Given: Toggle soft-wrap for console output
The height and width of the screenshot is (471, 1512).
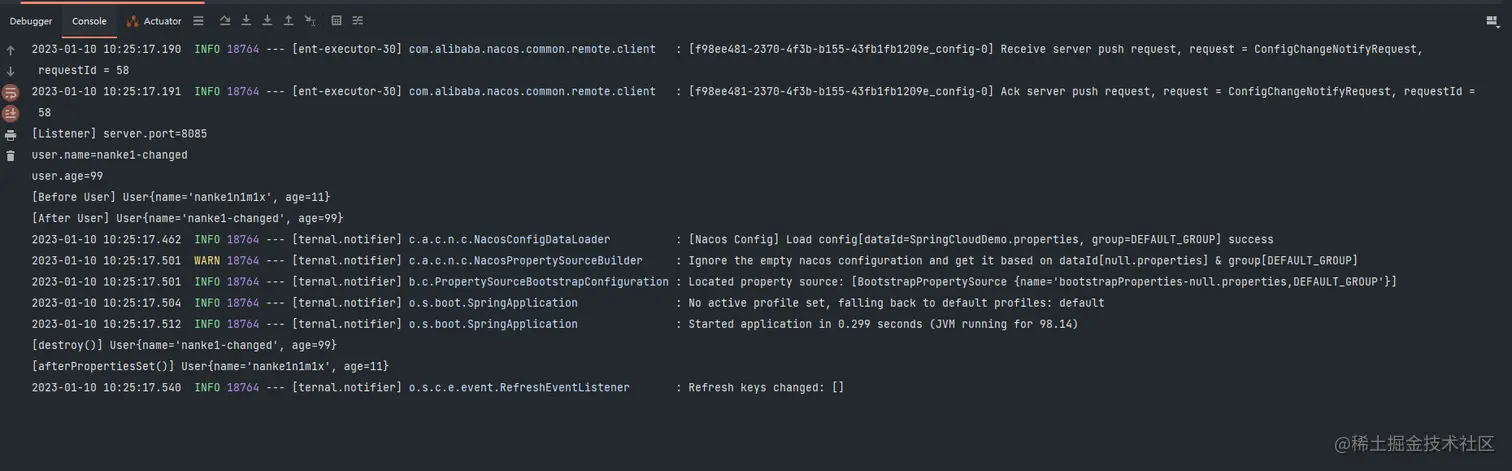Looking at the screenshot, I should point(11,93).
